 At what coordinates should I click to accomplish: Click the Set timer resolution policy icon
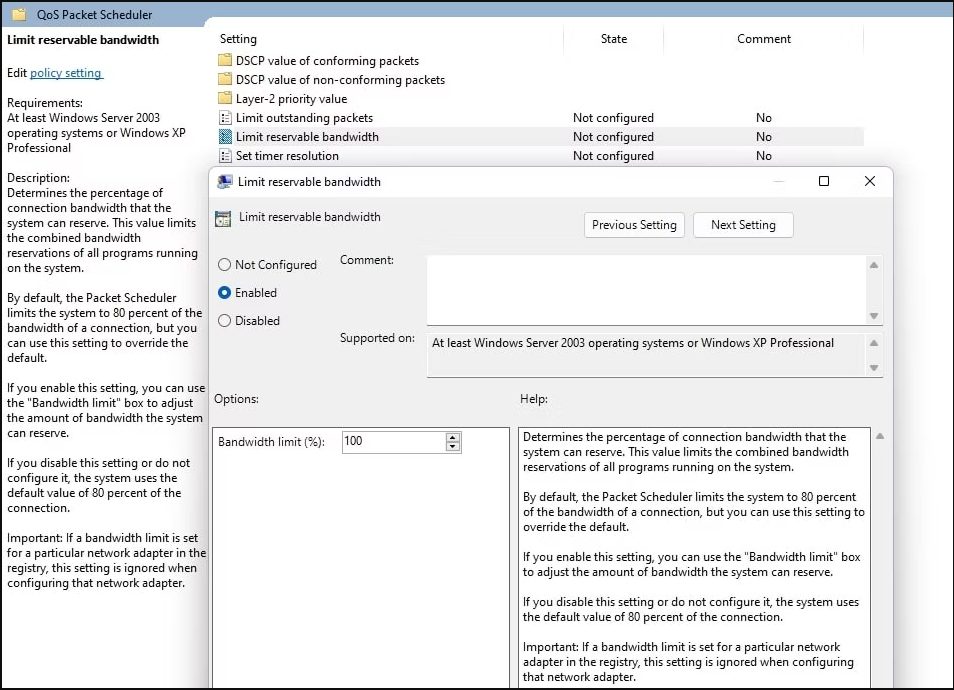point(225,155)
